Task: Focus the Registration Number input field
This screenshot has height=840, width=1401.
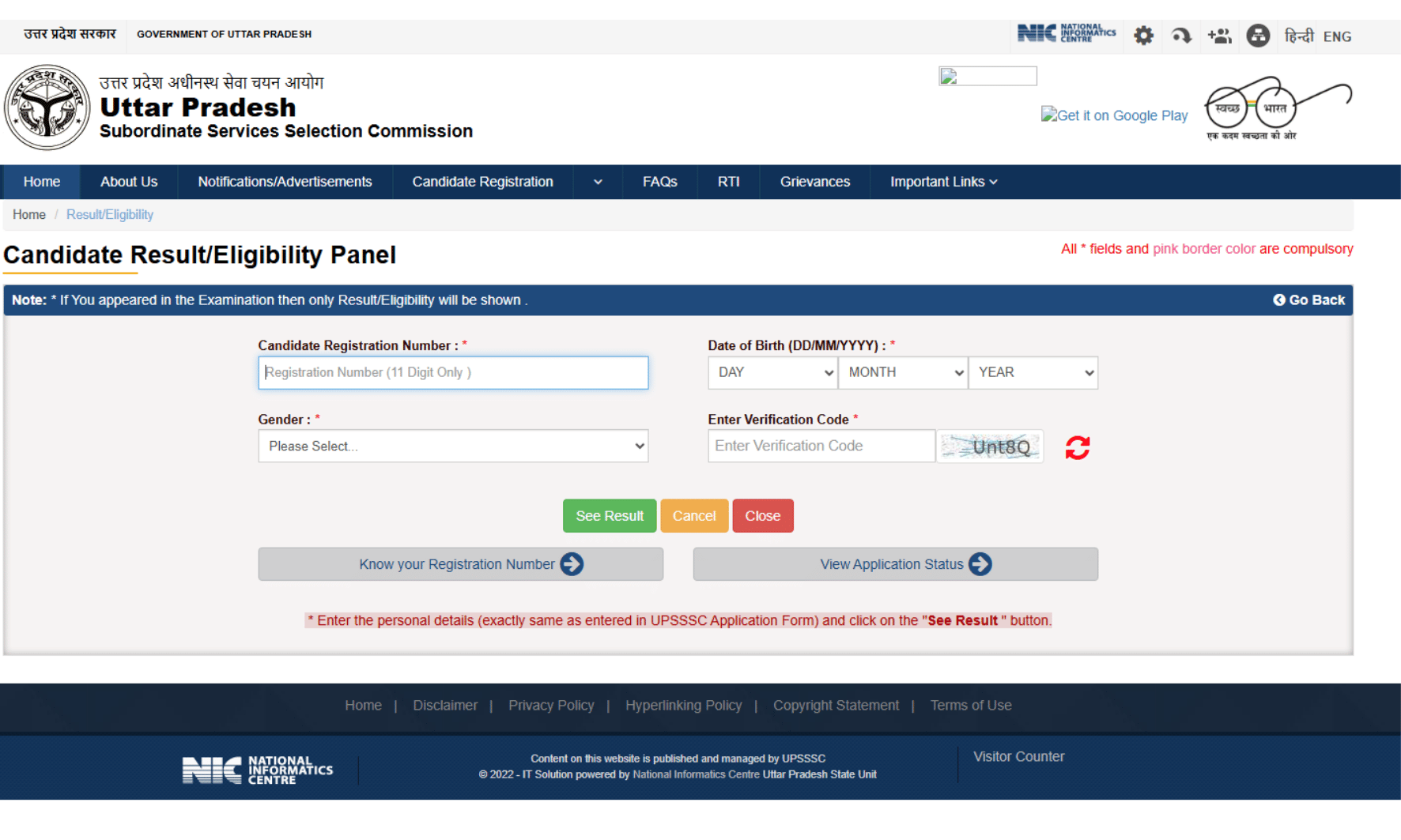Action: point(453,372)
